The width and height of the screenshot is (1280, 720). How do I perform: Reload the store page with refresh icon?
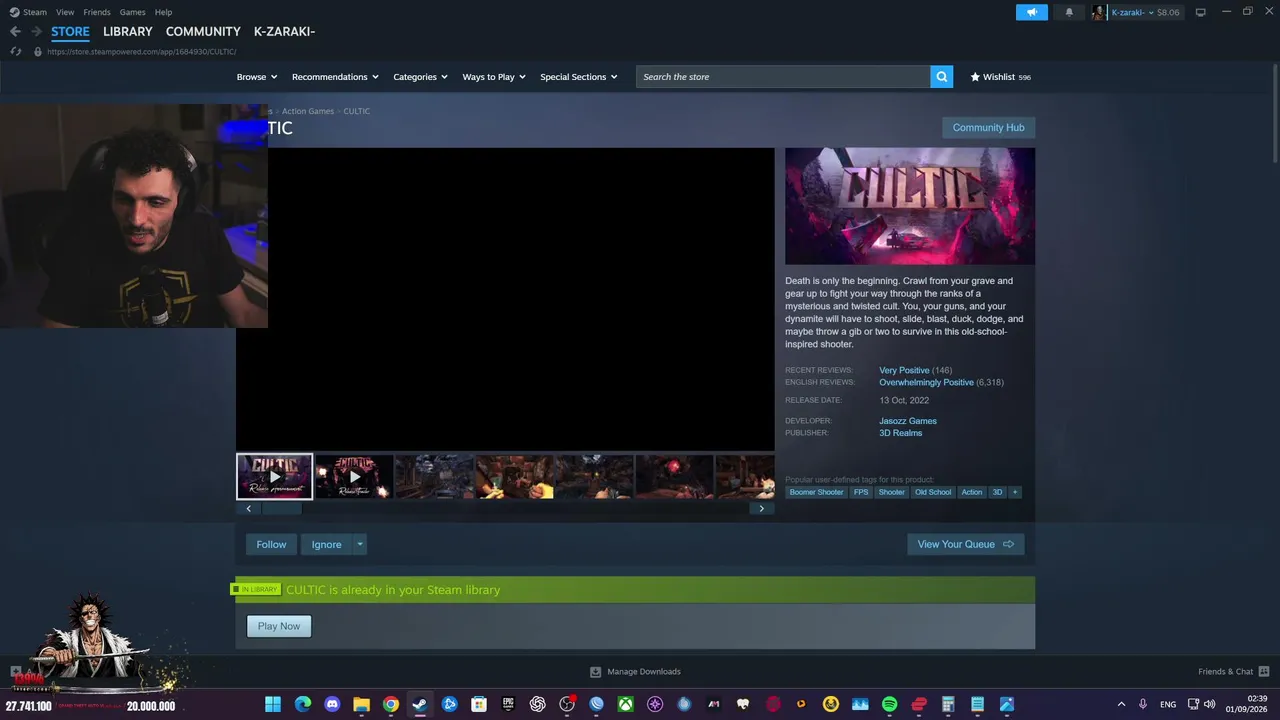(x=15, y=51)
